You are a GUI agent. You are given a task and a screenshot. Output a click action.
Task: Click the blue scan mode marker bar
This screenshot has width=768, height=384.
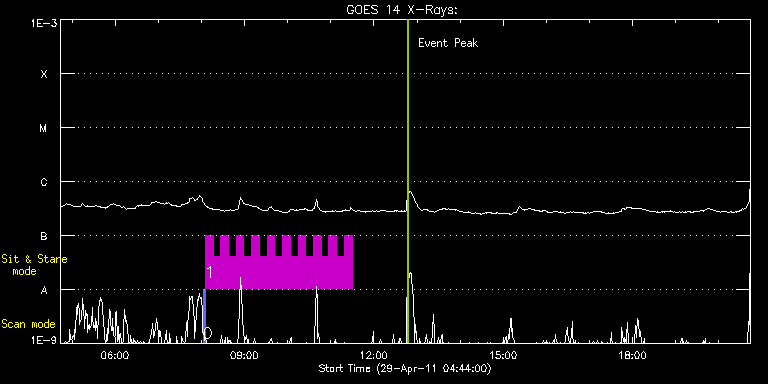[x=204, y=316]
